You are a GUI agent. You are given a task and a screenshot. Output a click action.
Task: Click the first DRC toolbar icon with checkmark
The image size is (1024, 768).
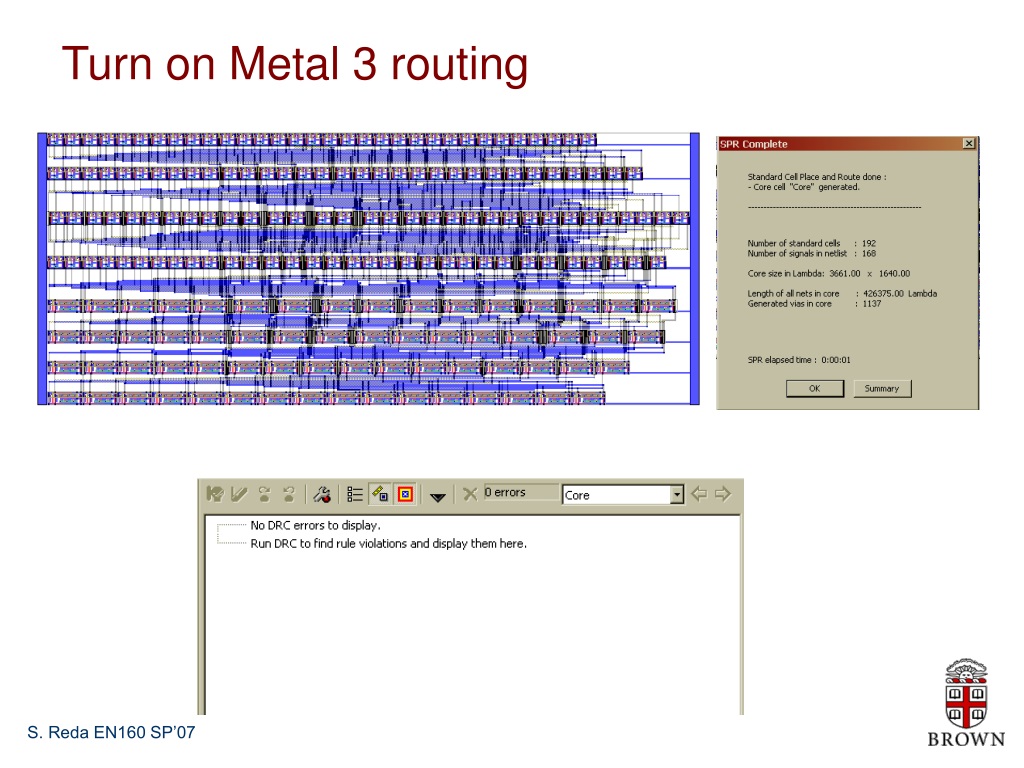(x=215, y=494)
